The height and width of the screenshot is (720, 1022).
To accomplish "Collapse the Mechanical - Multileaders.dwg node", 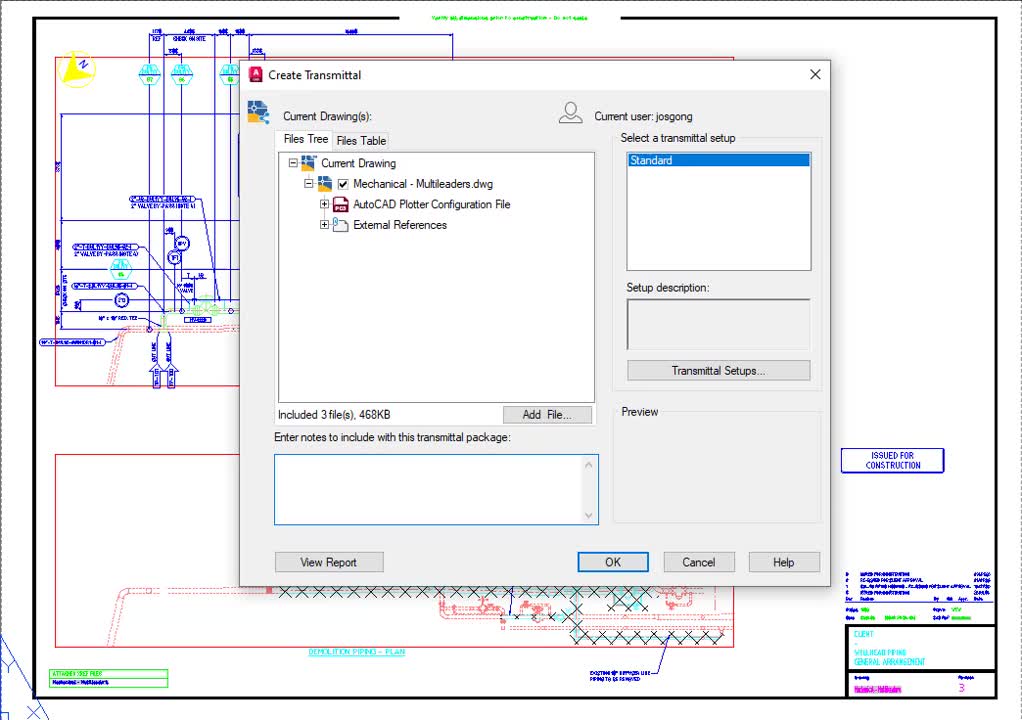I will tap(309, 184).
